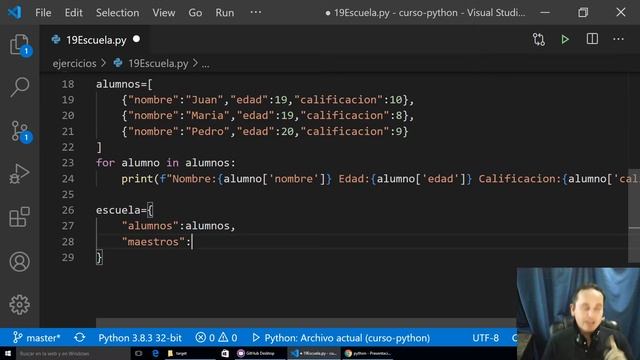Screen dimensions: 640x360
Task: Open Edge browser from taskbar
Action: (x=156, y=353)
